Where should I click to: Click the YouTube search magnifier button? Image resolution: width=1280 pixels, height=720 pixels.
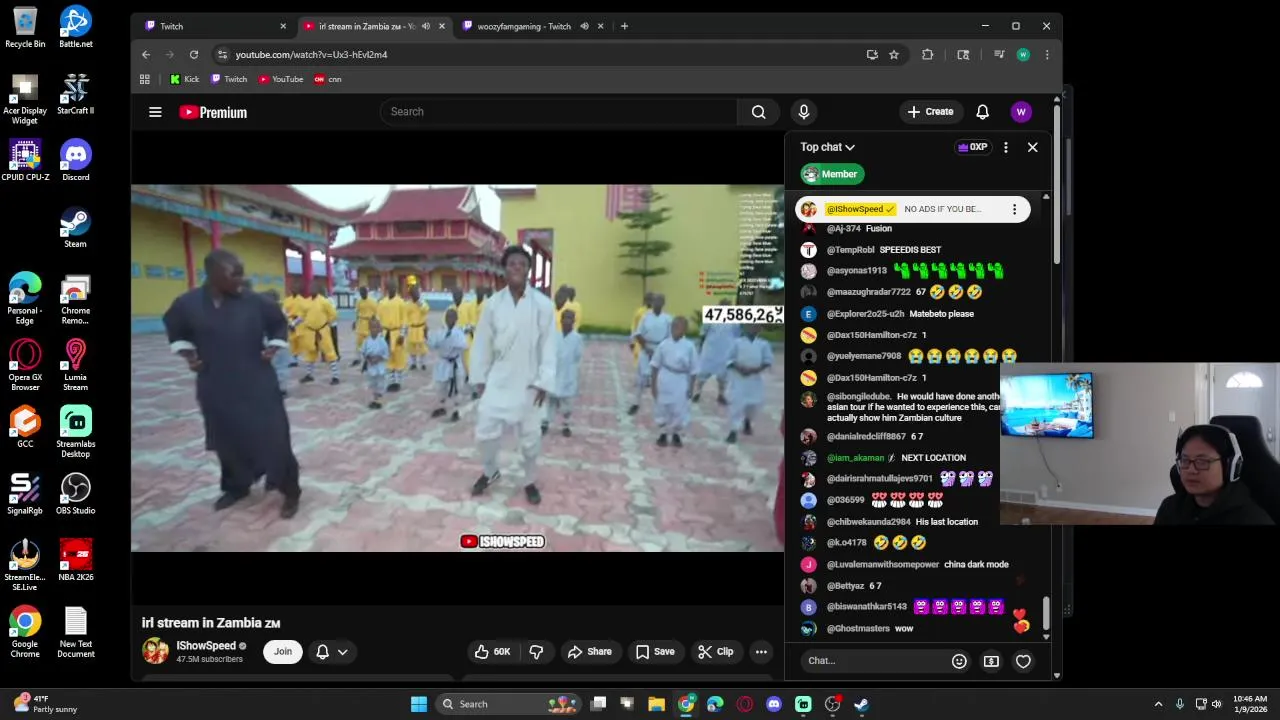click(758, 112)
